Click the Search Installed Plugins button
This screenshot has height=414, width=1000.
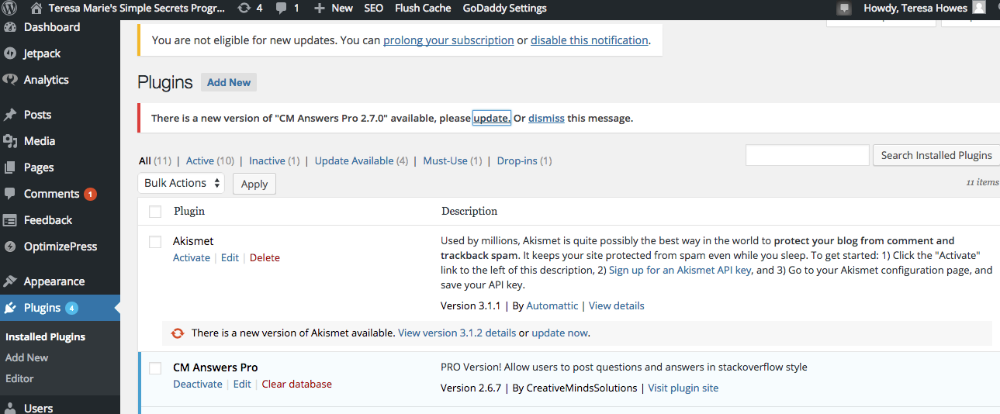[936, 155]
